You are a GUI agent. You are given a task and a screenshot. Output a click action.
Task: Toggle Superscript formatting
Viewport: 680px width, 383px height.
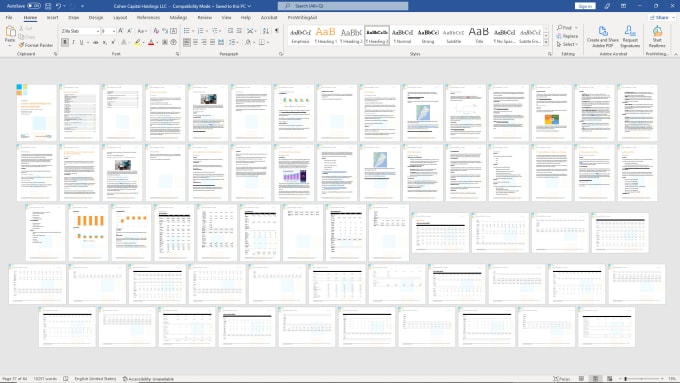coord(113,43)
